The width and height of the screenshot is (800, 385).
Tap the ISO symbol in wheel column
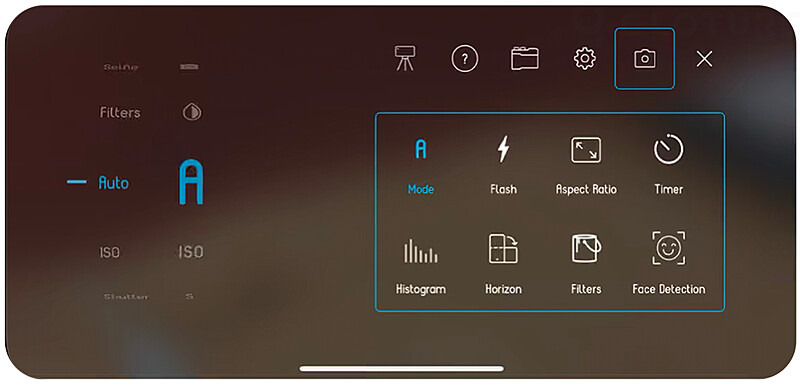191,252
